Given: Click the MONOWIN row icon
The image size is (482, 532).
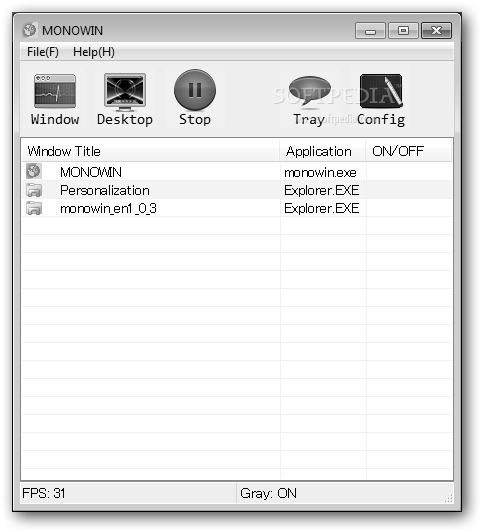Looking at the screenshot, I should tap(34, 171).
